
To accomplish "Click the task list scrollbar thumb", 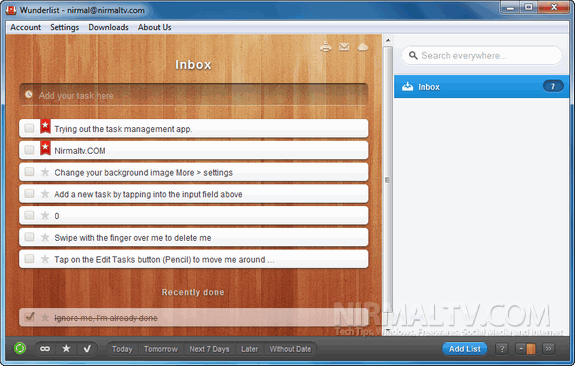I will coord(388,180).
